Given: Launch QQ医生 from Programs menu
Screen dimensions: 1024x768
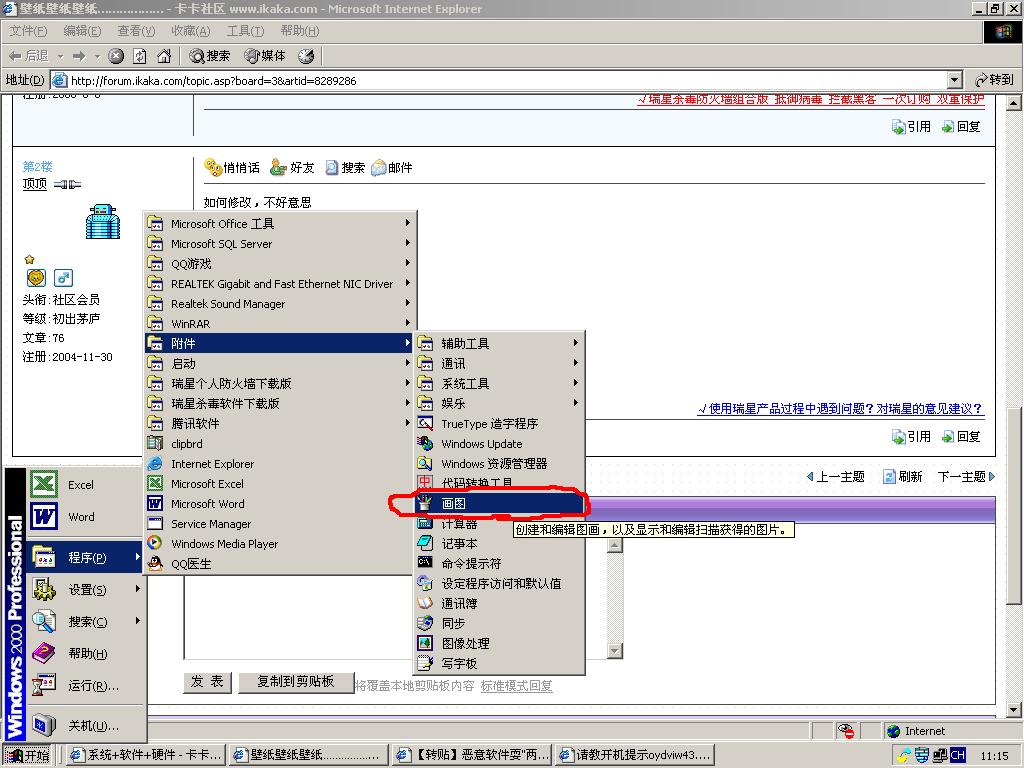Looking at the screenshot, I should click(x=280, y=564).
